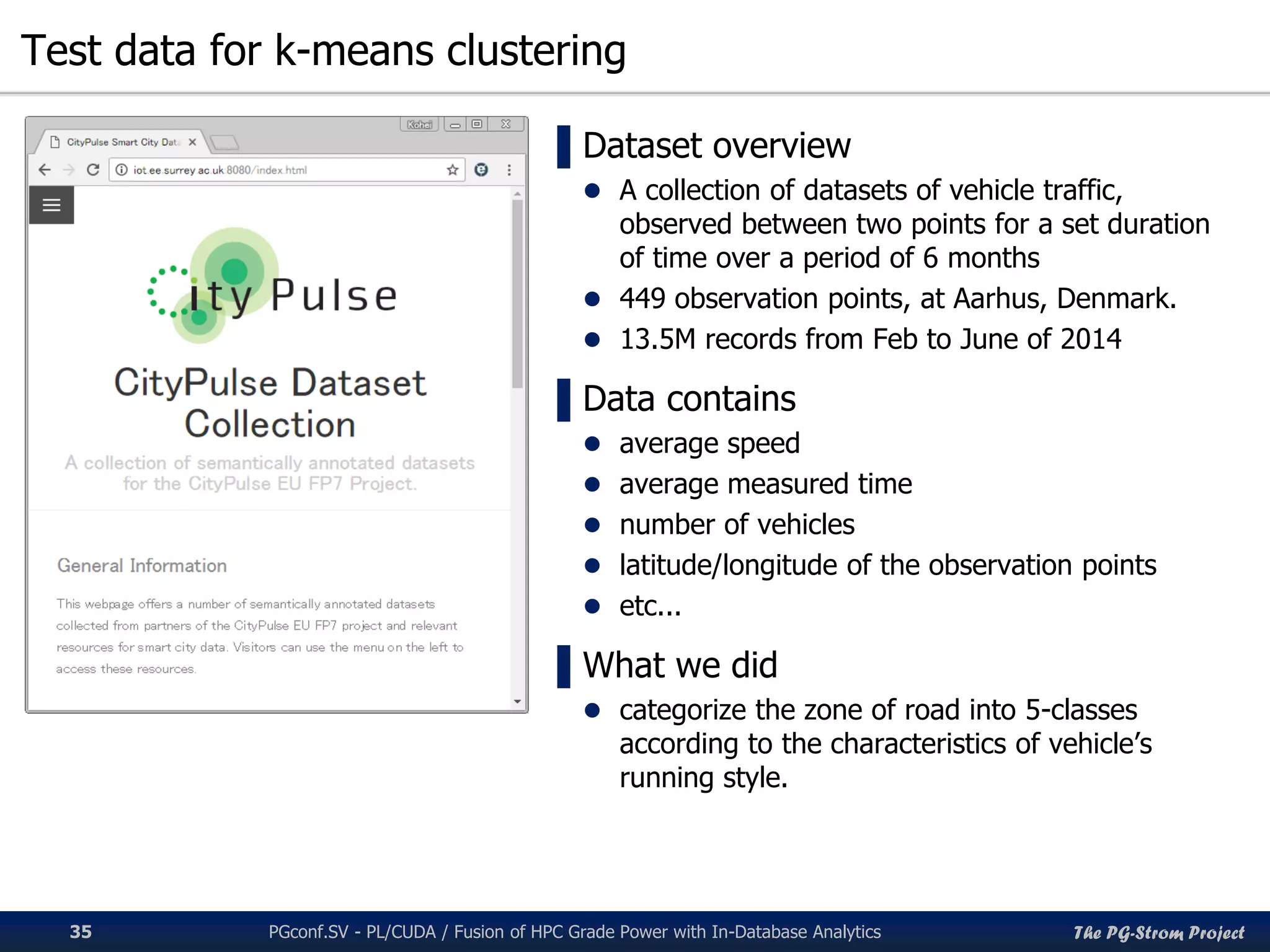
Task: Click the browser forward arrow
Action: click(x=68, y=170)
